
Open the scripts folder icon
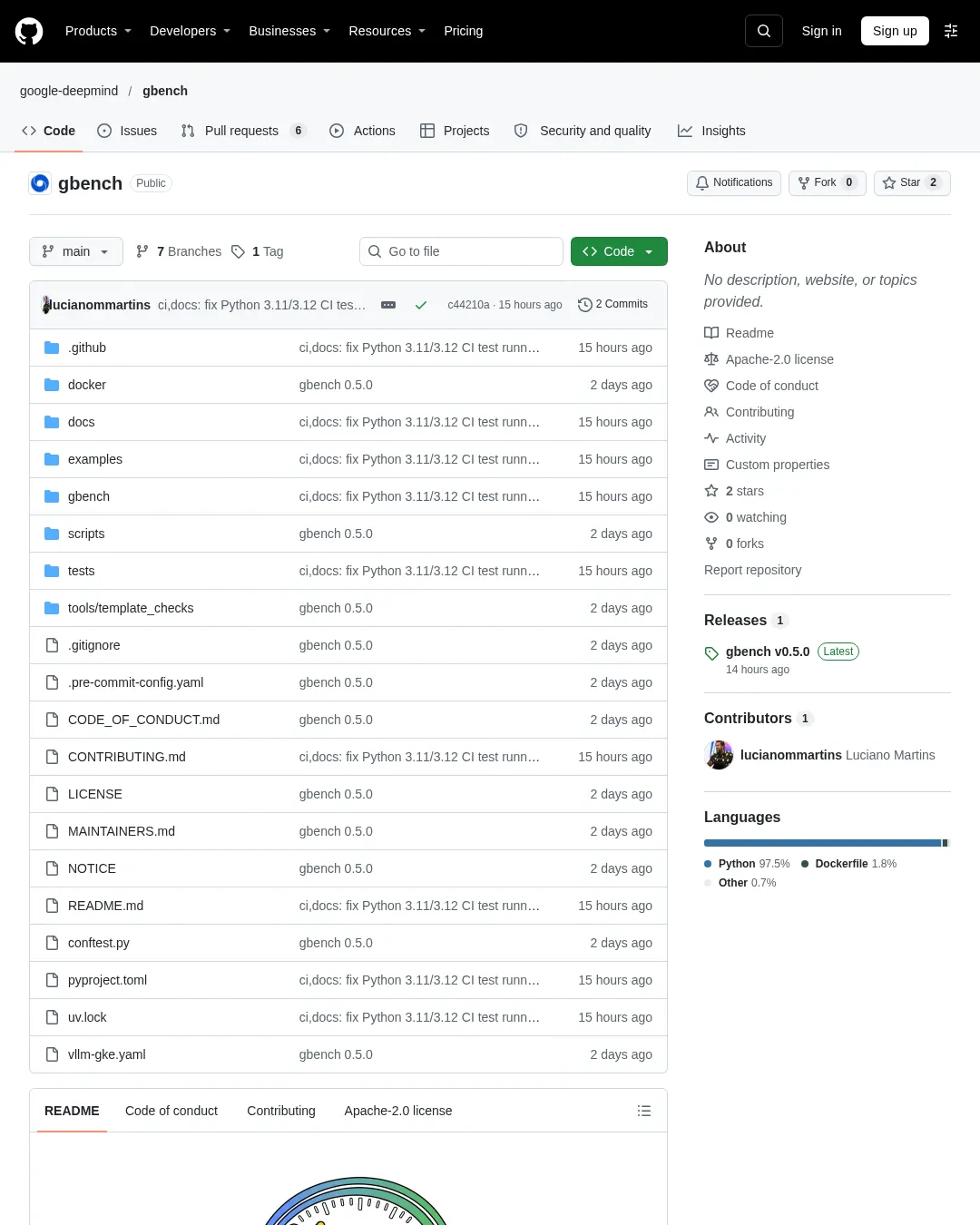pyautogui.click(x=52, y=534)
